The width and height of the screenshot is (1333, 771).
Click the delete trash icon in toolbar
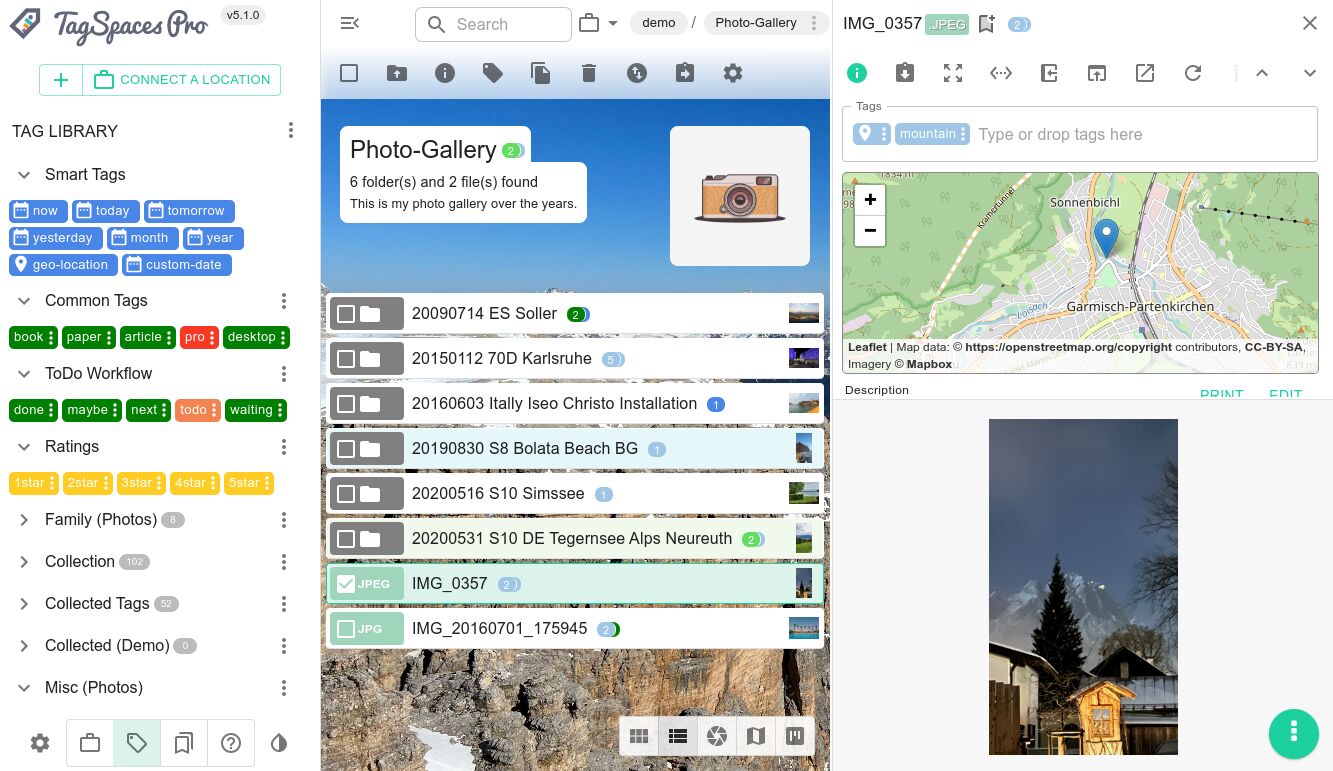pos(589,73)
